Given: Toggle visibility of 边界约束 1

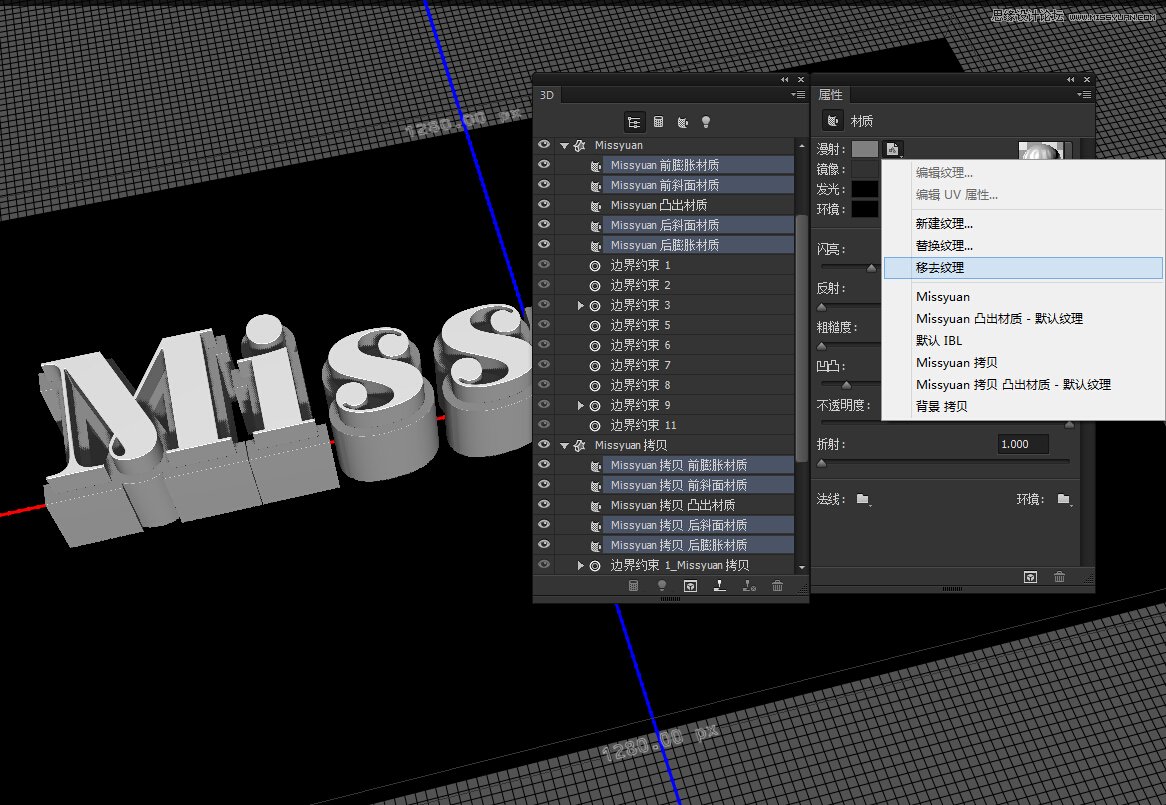Looking at the screenshot, I should pyautogui.click(x=543, y=265).
